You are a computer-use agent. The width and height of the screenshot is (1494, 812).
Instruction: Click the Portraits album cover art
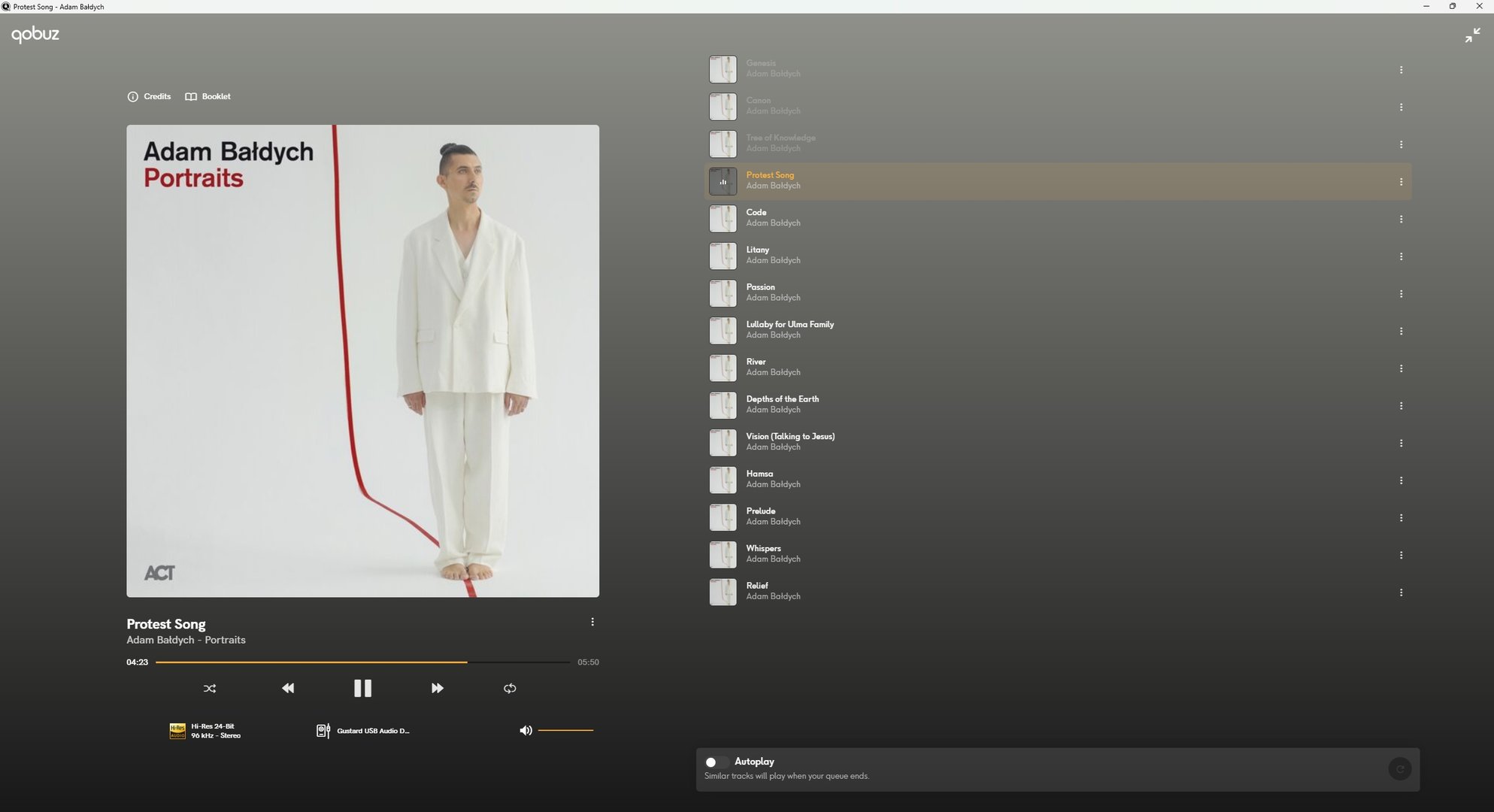(x=362, y=361)
